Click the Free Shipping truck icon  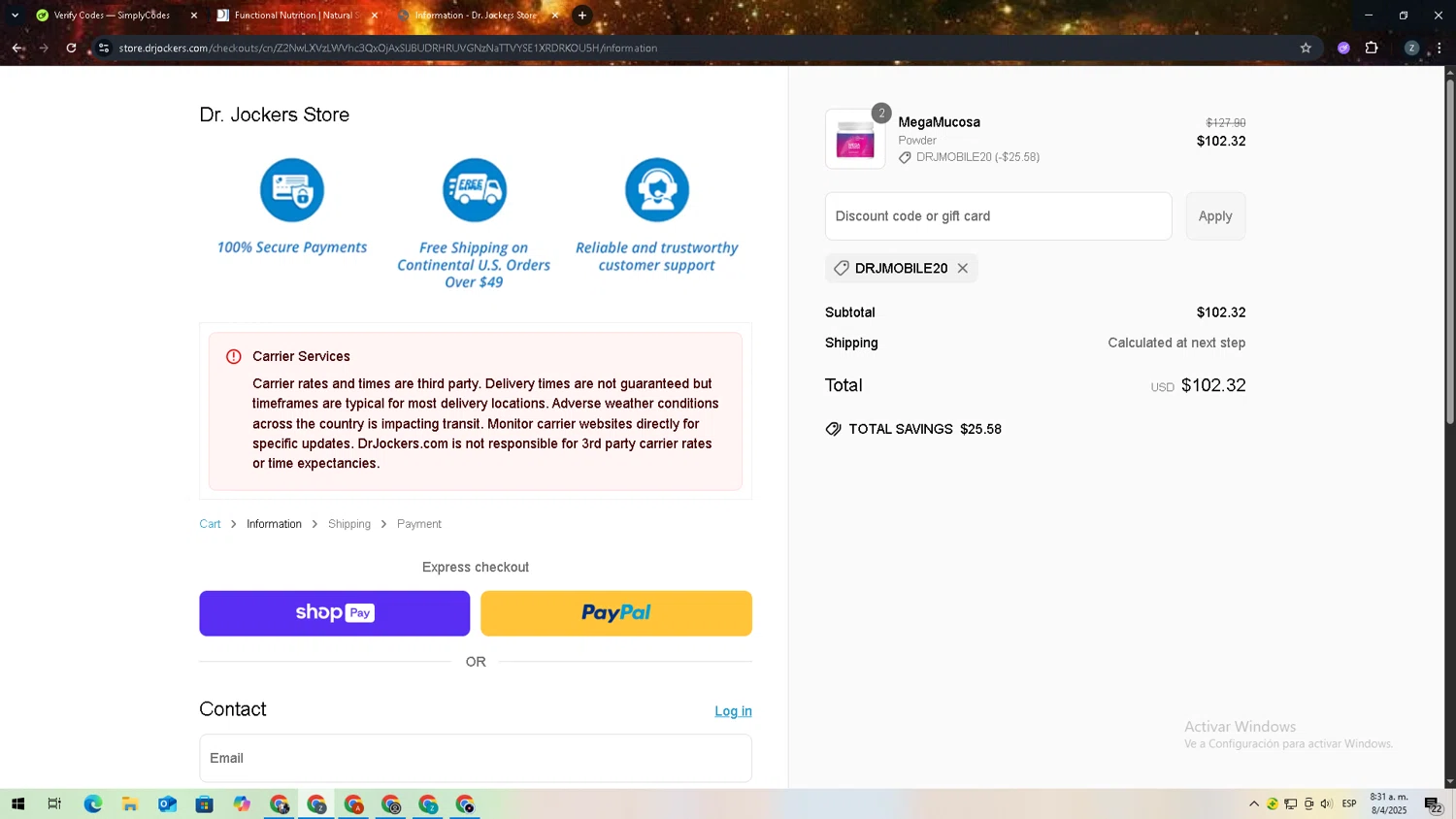(475, 190)
